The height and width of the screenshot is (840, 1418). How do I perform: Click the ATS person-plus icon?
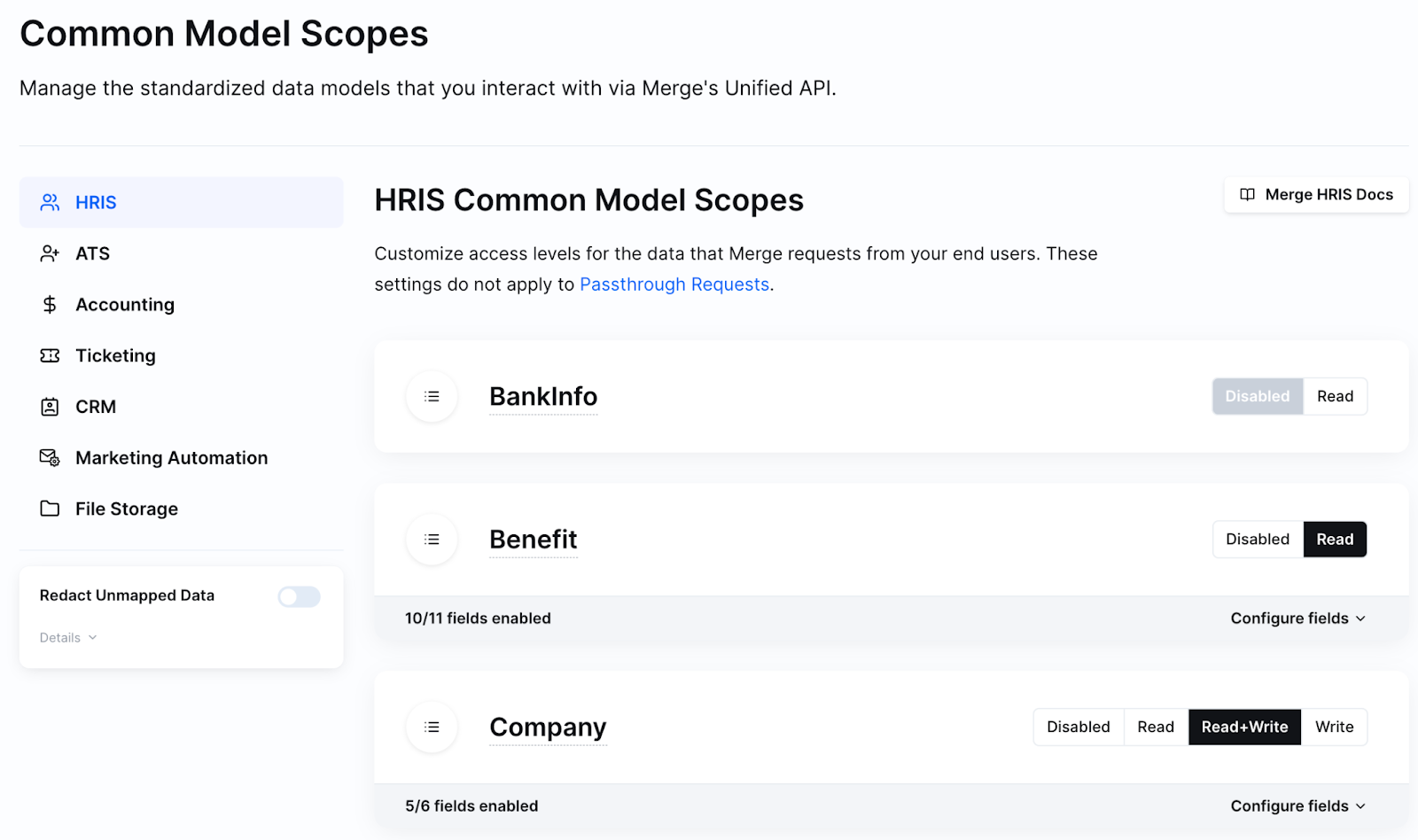coord(50,253)
